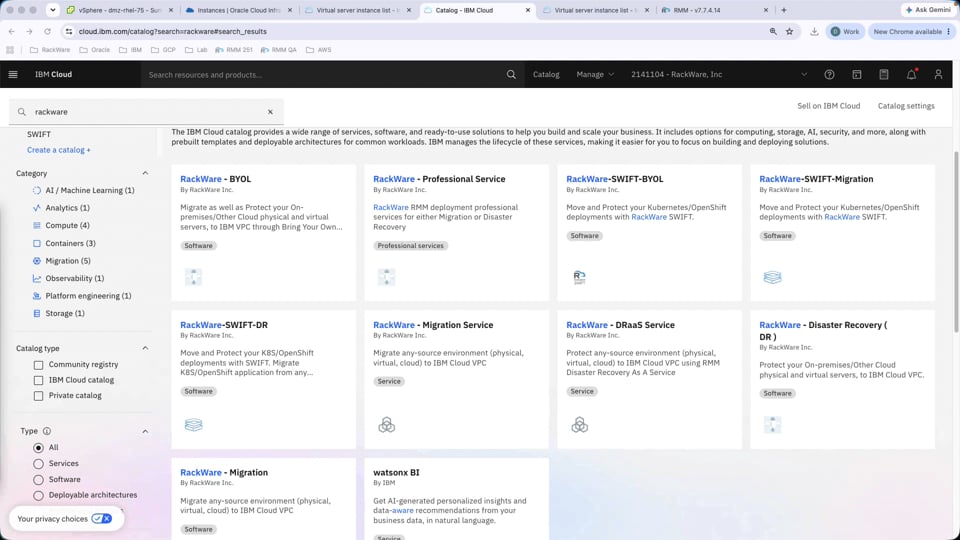Click the RackWare DRaaS Service tile icon

579,424
